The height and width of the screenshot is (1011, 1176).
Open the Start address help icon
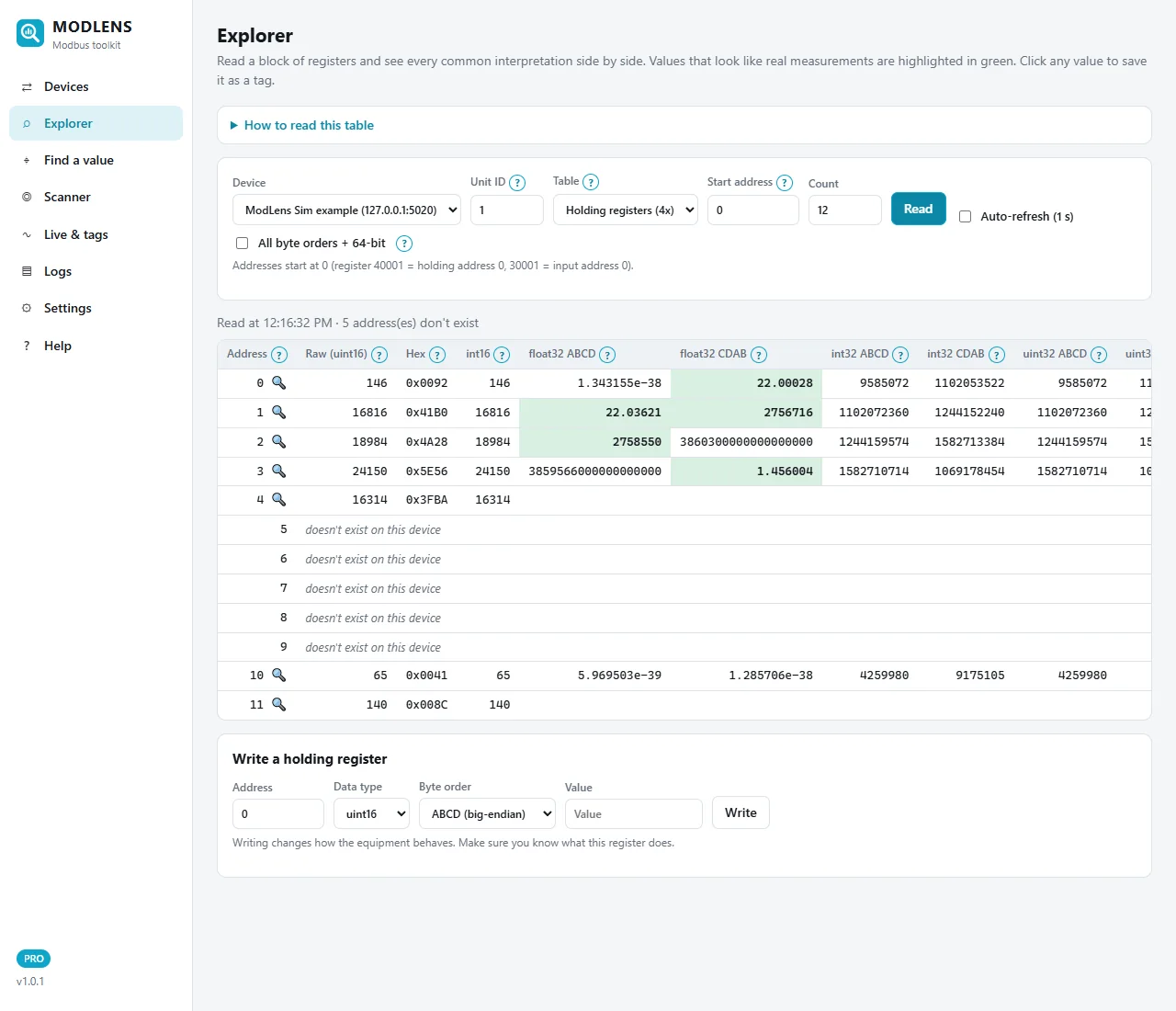point(785,183)
